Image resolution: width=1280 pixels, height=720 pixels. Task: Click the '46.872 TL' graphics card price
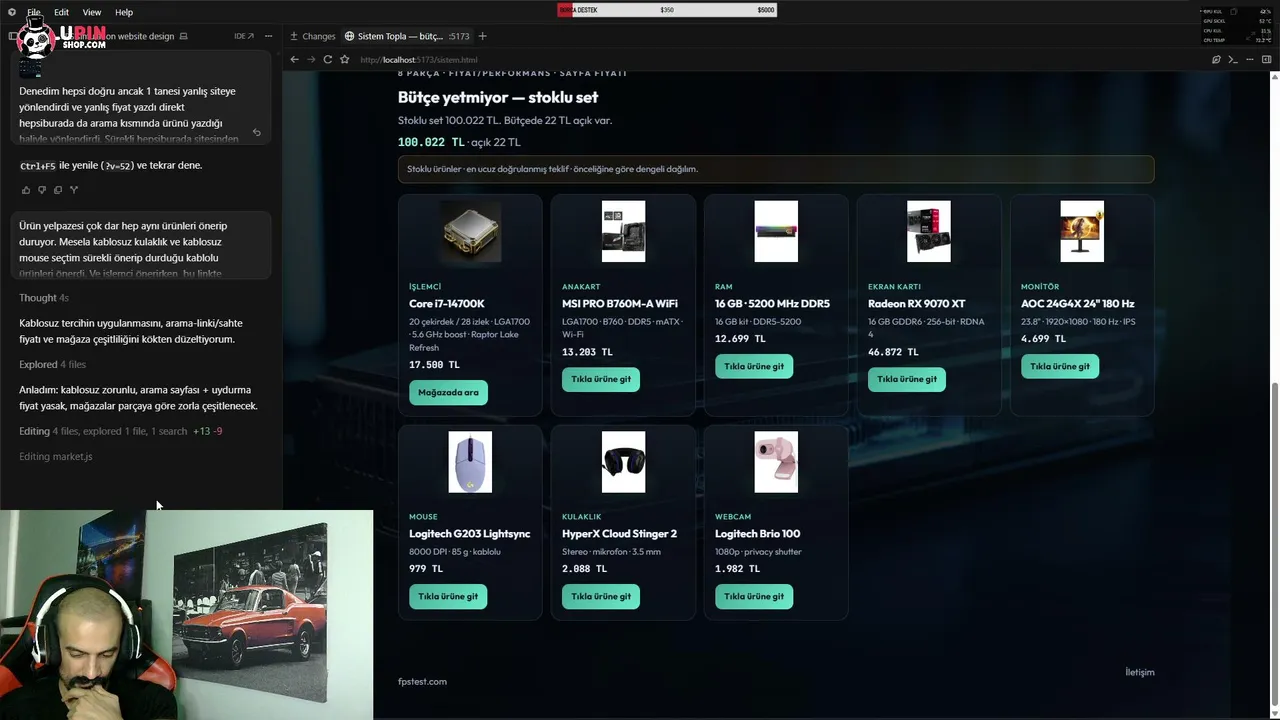point(893,352)
